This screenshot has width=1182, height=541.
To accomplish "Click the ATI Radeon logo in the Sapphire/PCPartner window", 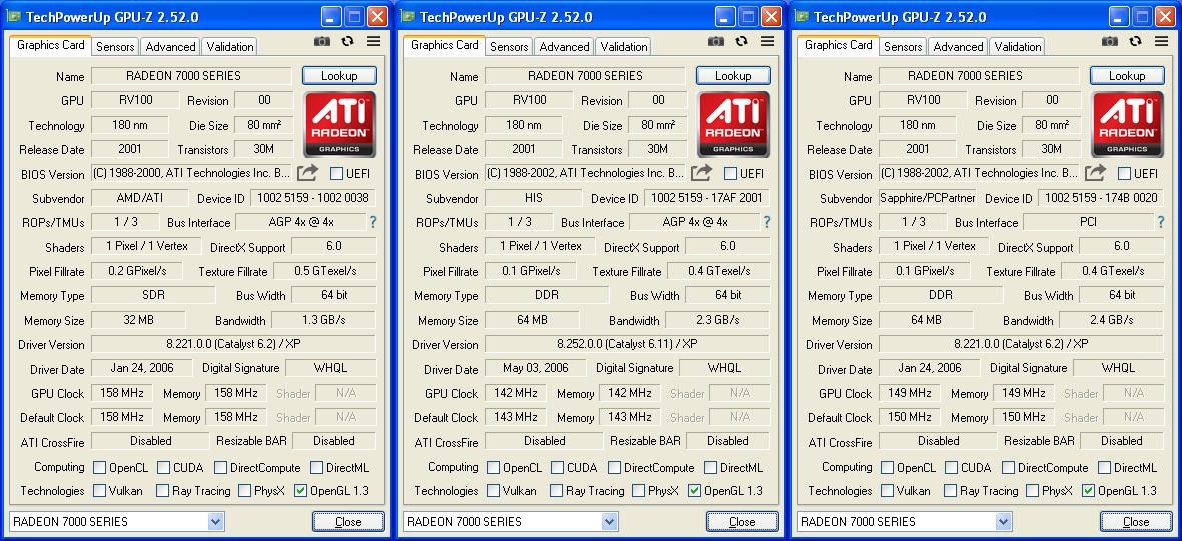I will pos(1127,124).
